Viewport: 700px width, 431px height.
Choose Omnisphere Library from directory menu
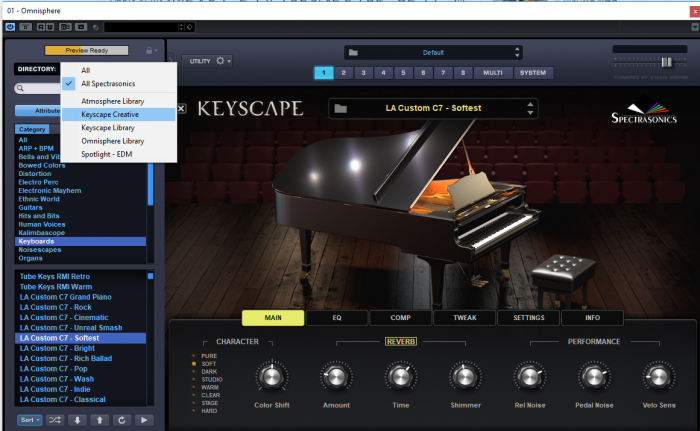click(119, 141)
